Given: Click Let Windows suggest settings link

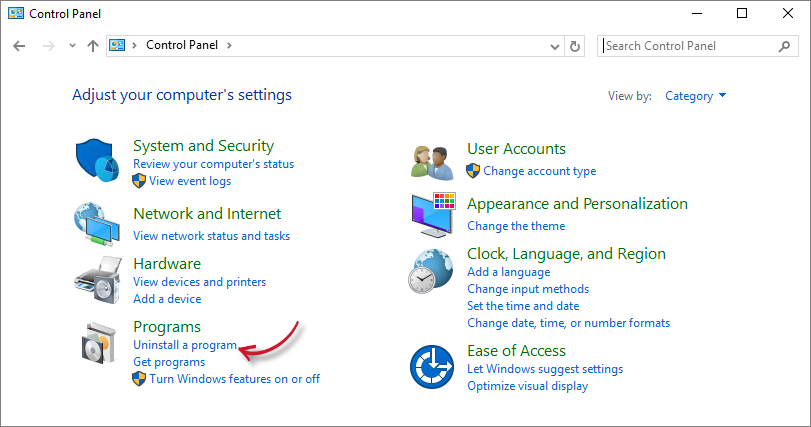Looking at the screenshot, I should tap(545, 369).
